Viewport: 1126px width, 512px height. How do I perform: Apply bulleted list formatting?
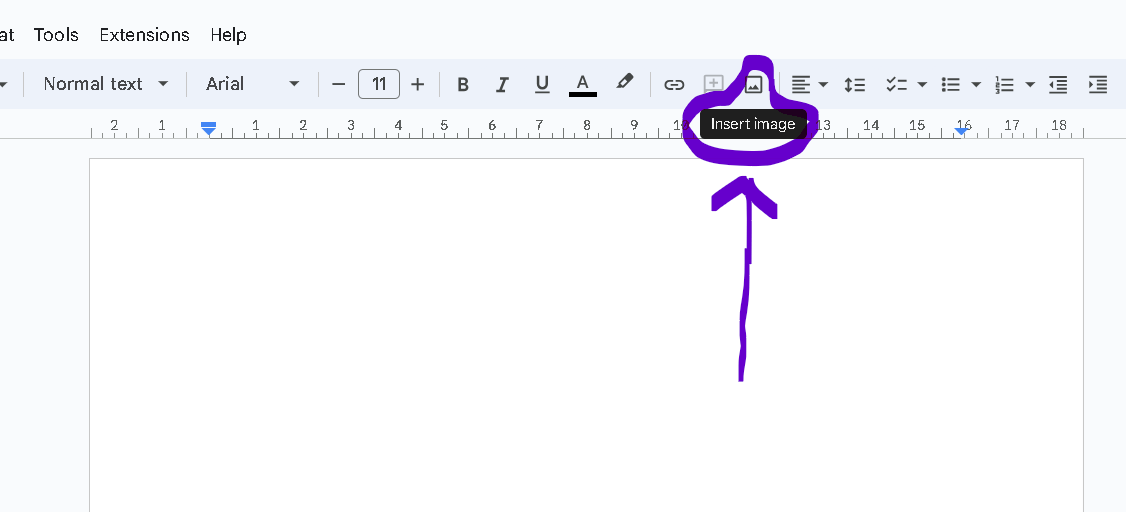coord(951,85)
